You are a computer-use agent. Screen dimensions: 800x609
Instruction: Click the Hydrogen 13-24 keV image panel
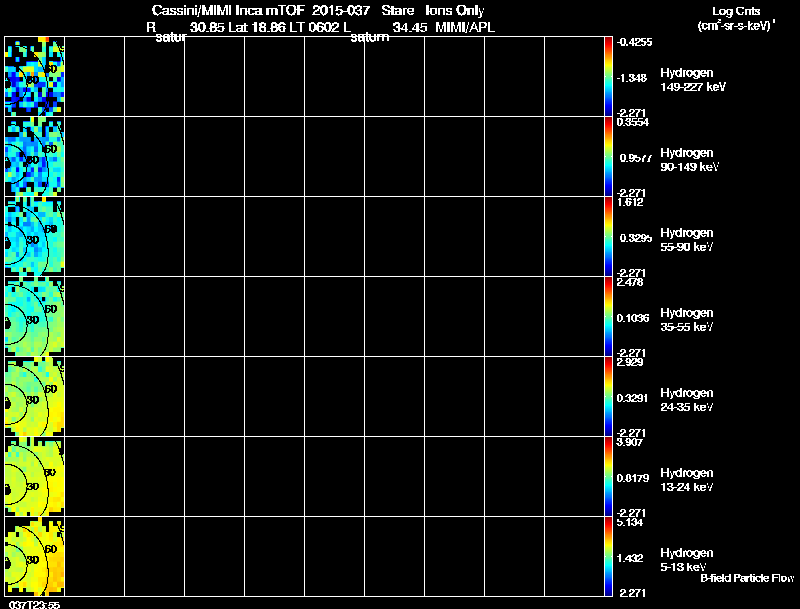tap(34, 477)
